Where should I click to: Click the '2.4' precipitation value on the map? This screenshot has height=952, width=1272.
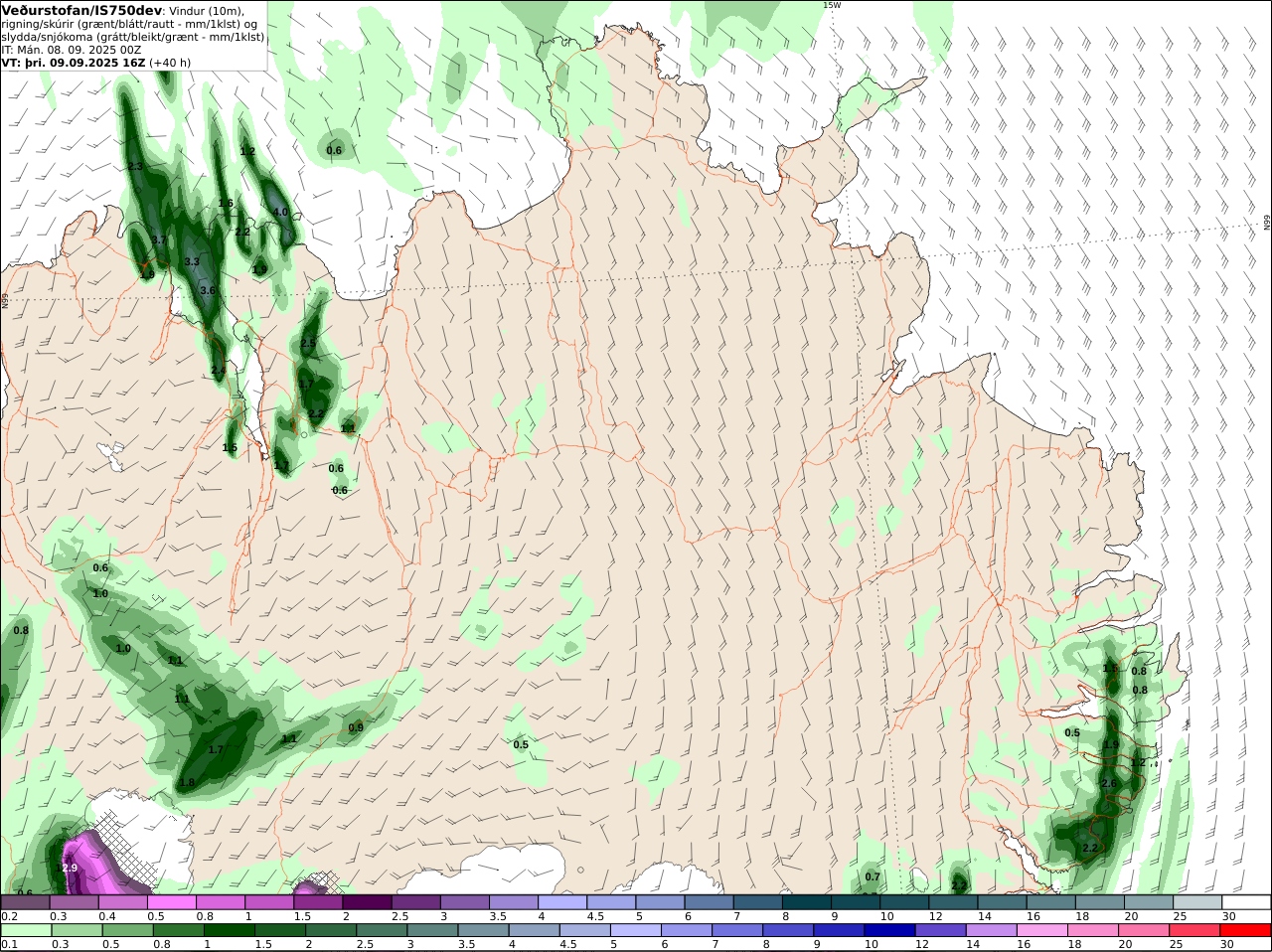pos(219,371)
